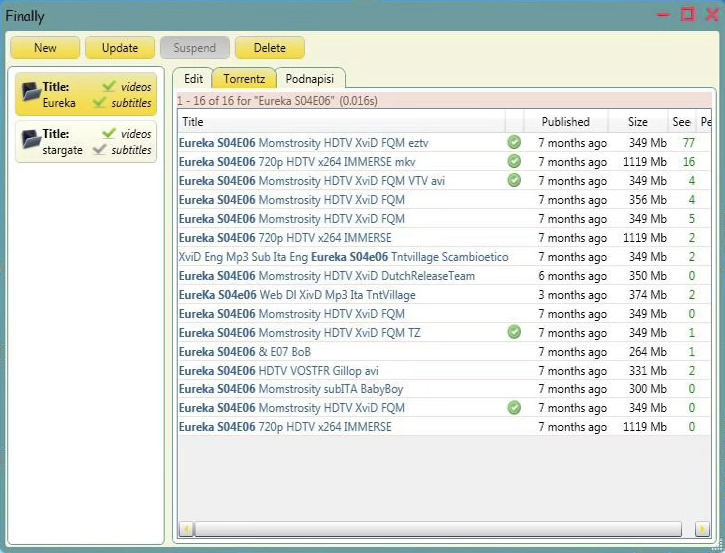Open Eureka S04E06 Momstrosity subITA BabyBoy
The height and width of the screenshot is (553, 725).
291,388
